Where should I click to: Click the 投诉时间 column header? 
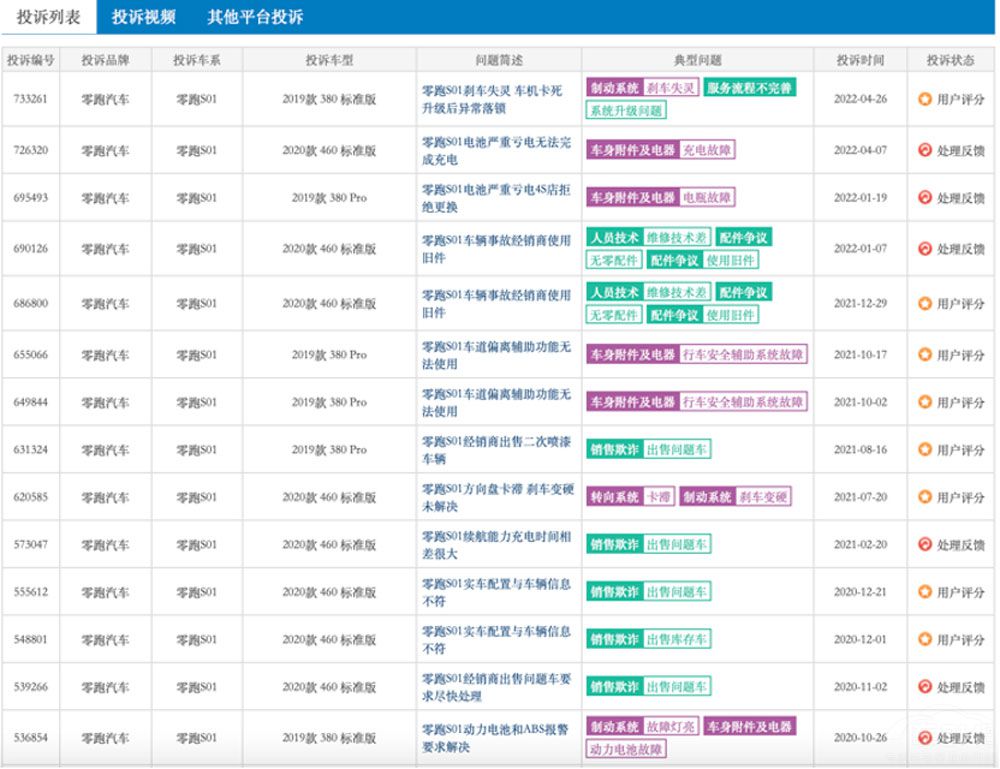(x=860, y=60)
